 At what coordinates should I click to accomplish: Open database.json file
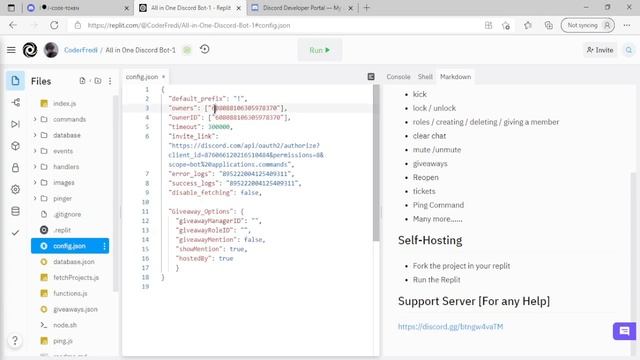coord(74,262)
